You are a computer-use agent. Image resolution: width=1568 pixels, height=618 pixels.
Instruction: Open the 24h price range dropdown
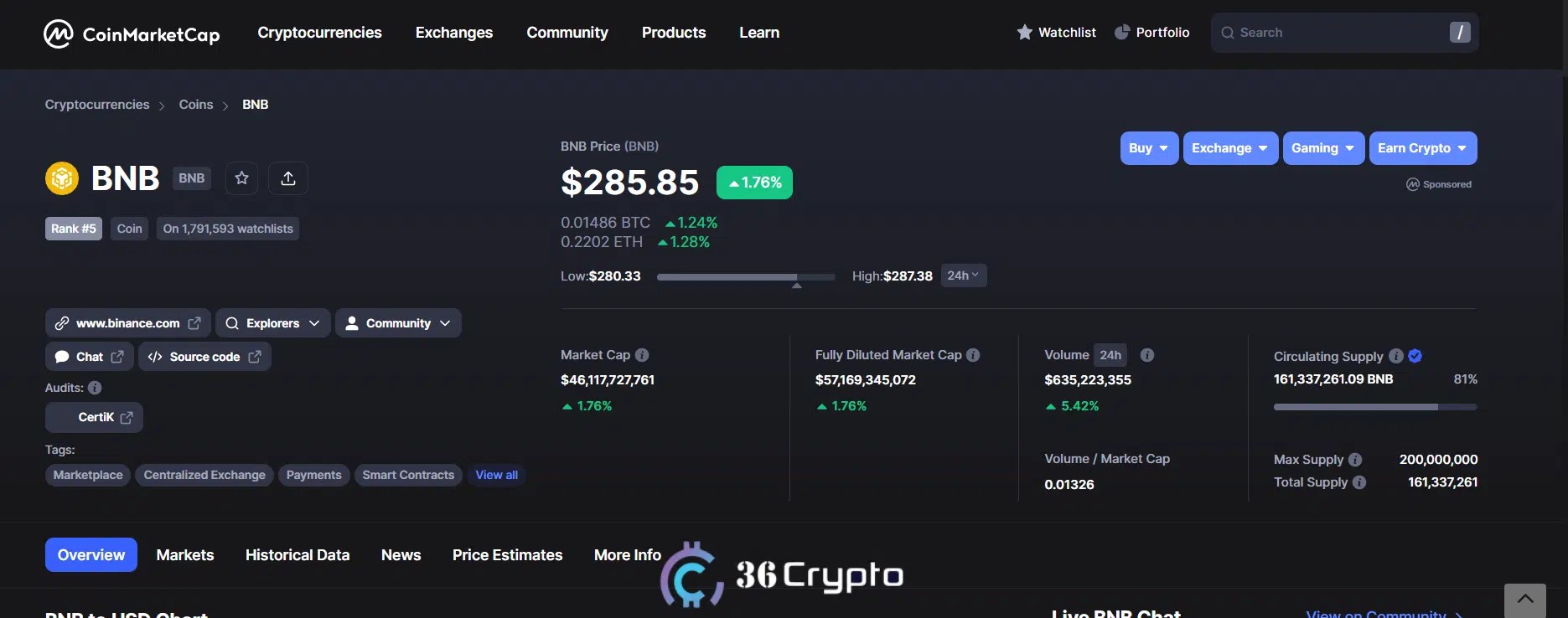[964, 276]
